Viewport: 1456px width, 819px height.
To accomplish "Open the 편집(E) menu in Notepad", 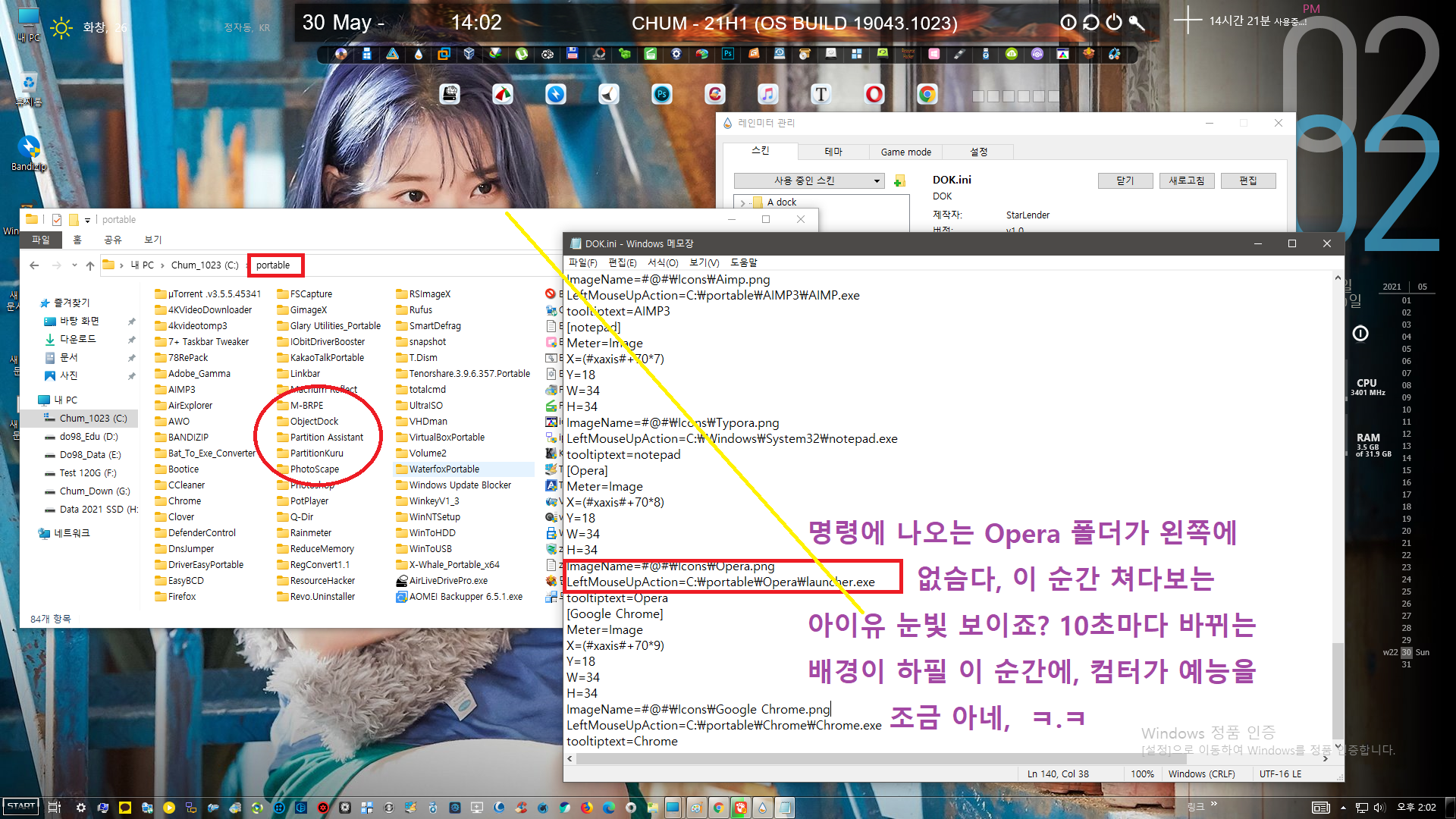I will click(622, 262).
